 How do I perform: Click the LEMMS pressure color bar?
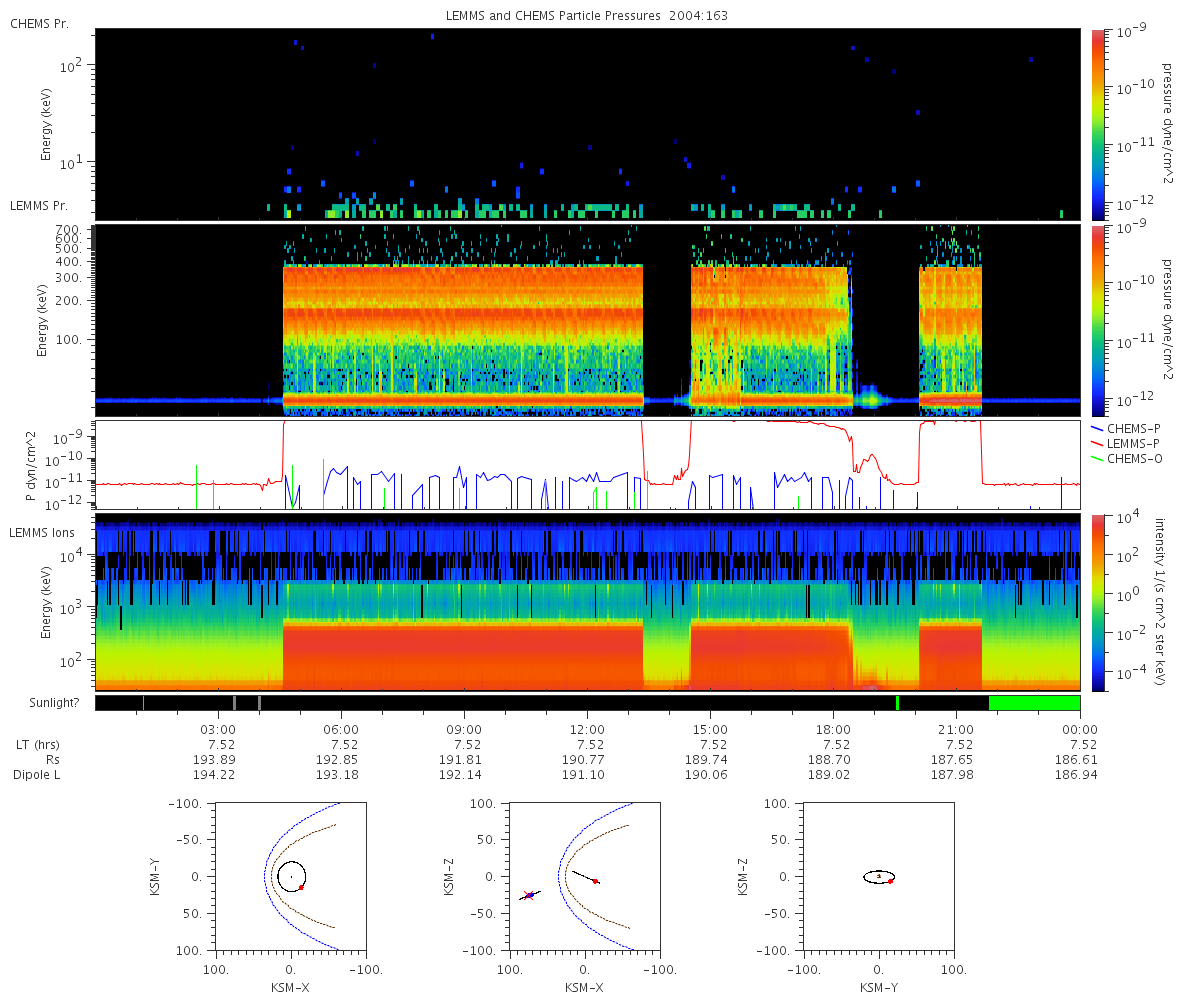[x=1098, y=320]
